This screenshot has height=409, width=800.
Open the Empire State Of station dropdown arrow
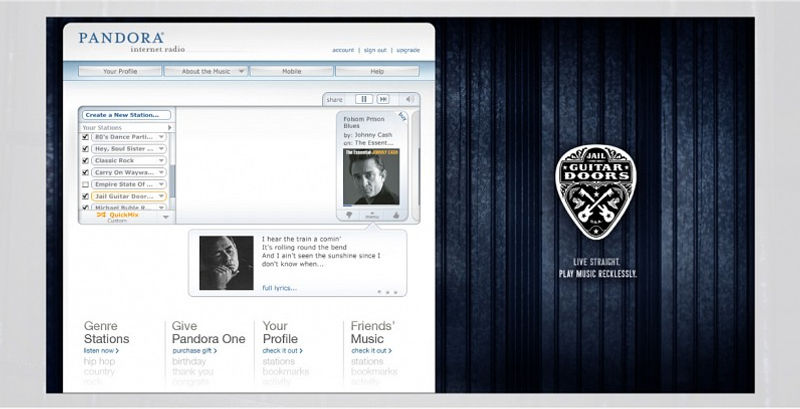click(161, 184)
